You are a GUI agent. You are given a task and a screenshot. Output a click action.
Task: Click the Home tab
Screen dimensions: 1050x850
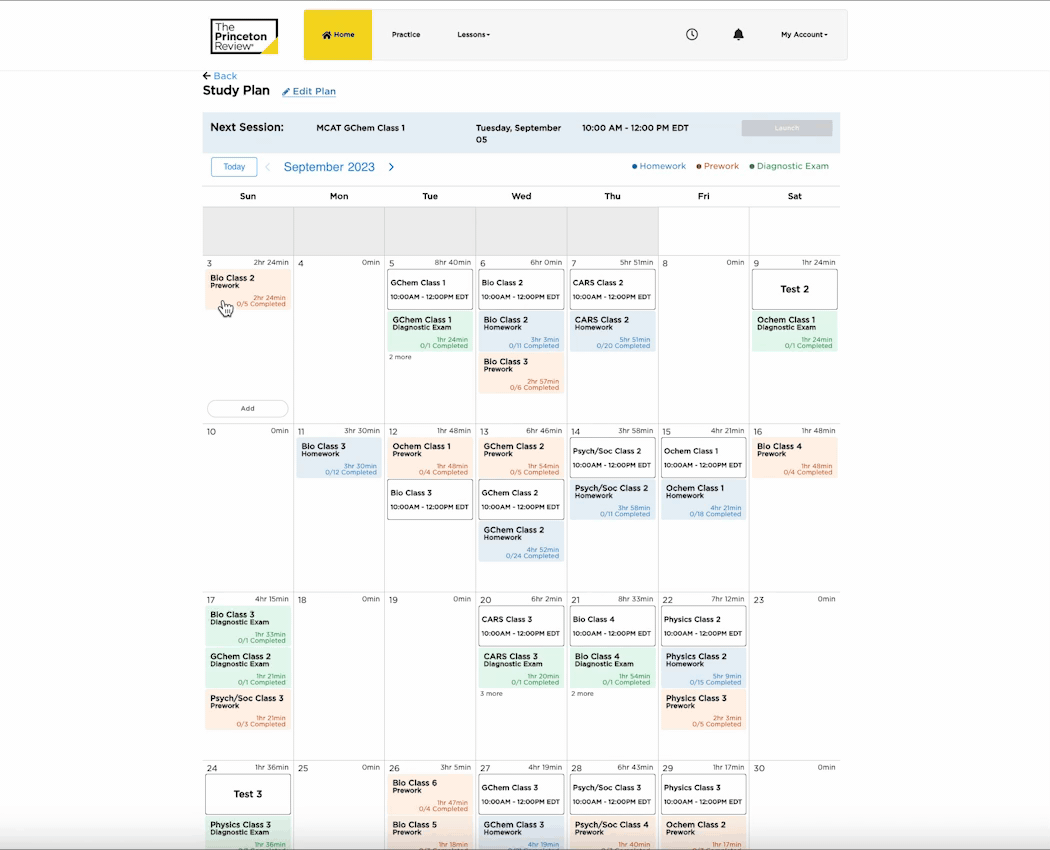coord(338,35)
